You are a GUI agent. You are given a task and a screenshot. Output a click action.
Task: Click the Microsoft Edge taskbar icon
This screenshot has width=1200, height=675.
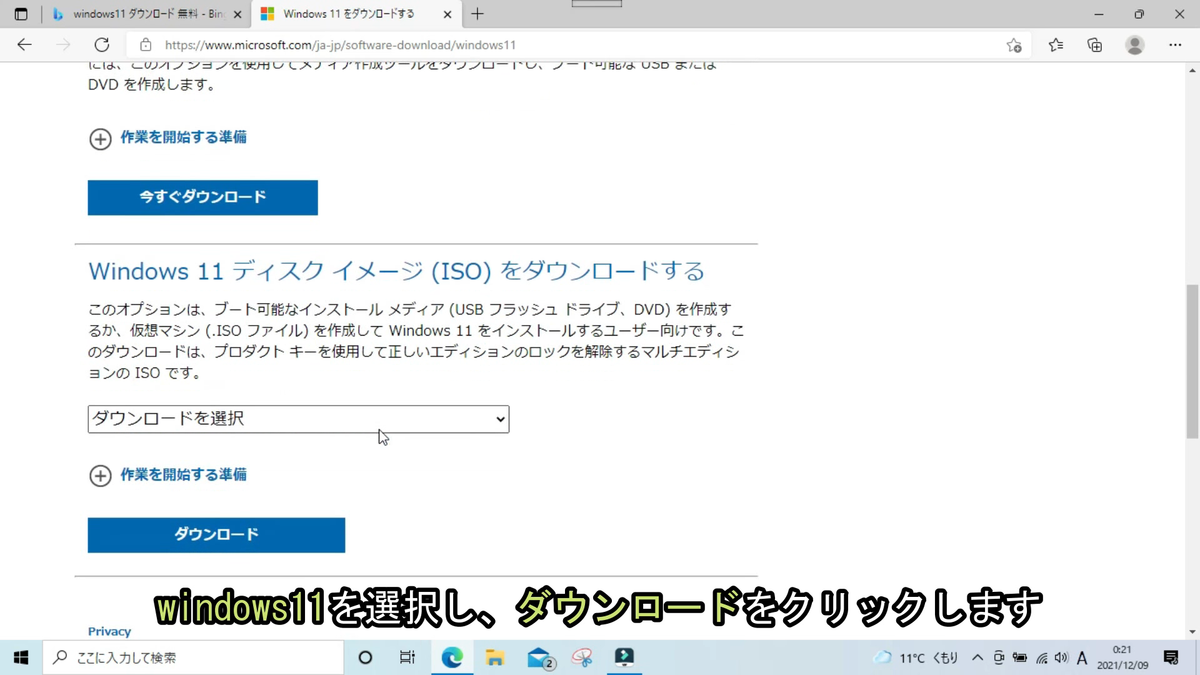click(x=452, y=657)
